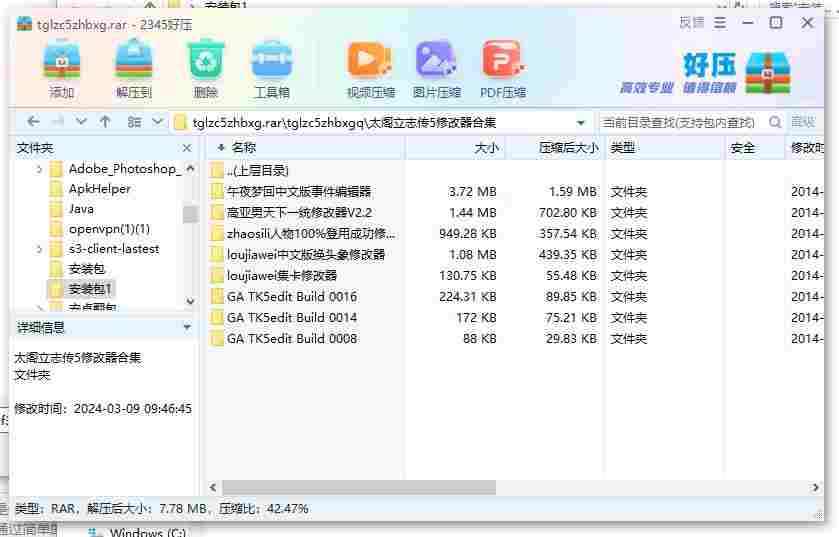Select openvpn(1)(1) folder in tree
Screen dimensions: 839x537
(109, 229)
